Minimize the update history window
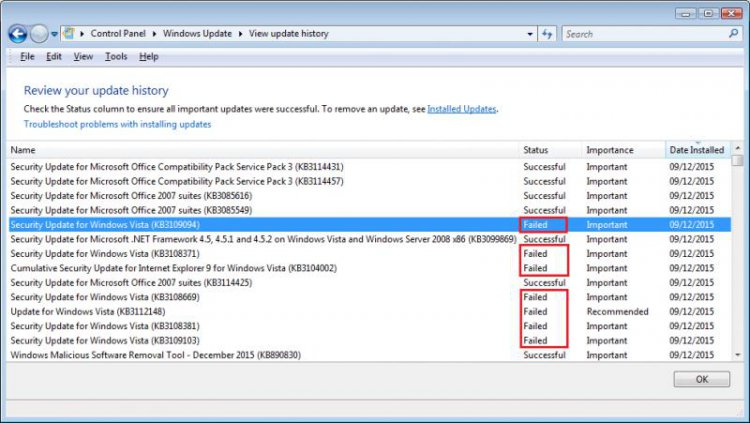Viewport: 750px width, 423px height. (685, 14)
